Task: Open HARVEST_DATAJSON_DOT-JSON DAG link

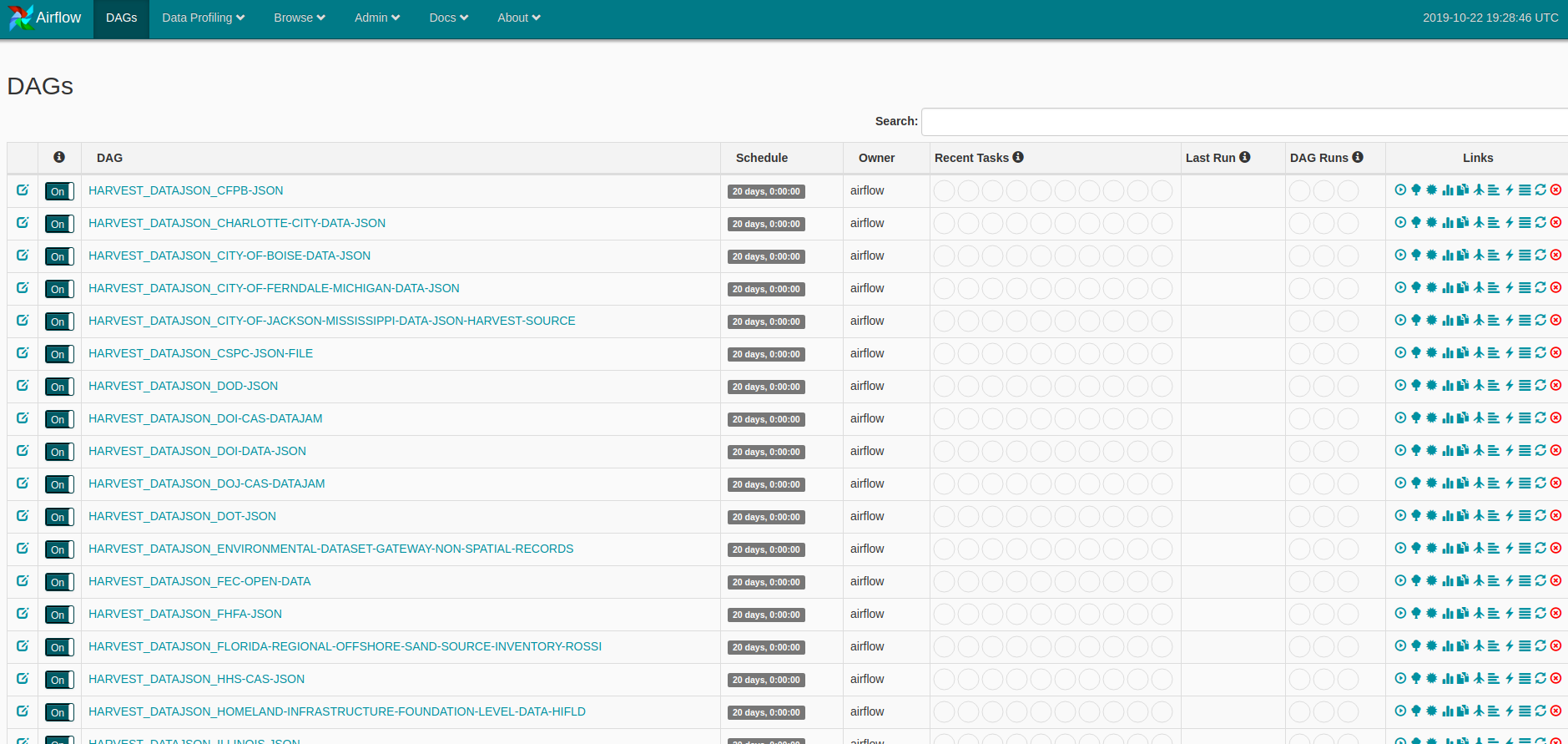Action: pos(182,516)
